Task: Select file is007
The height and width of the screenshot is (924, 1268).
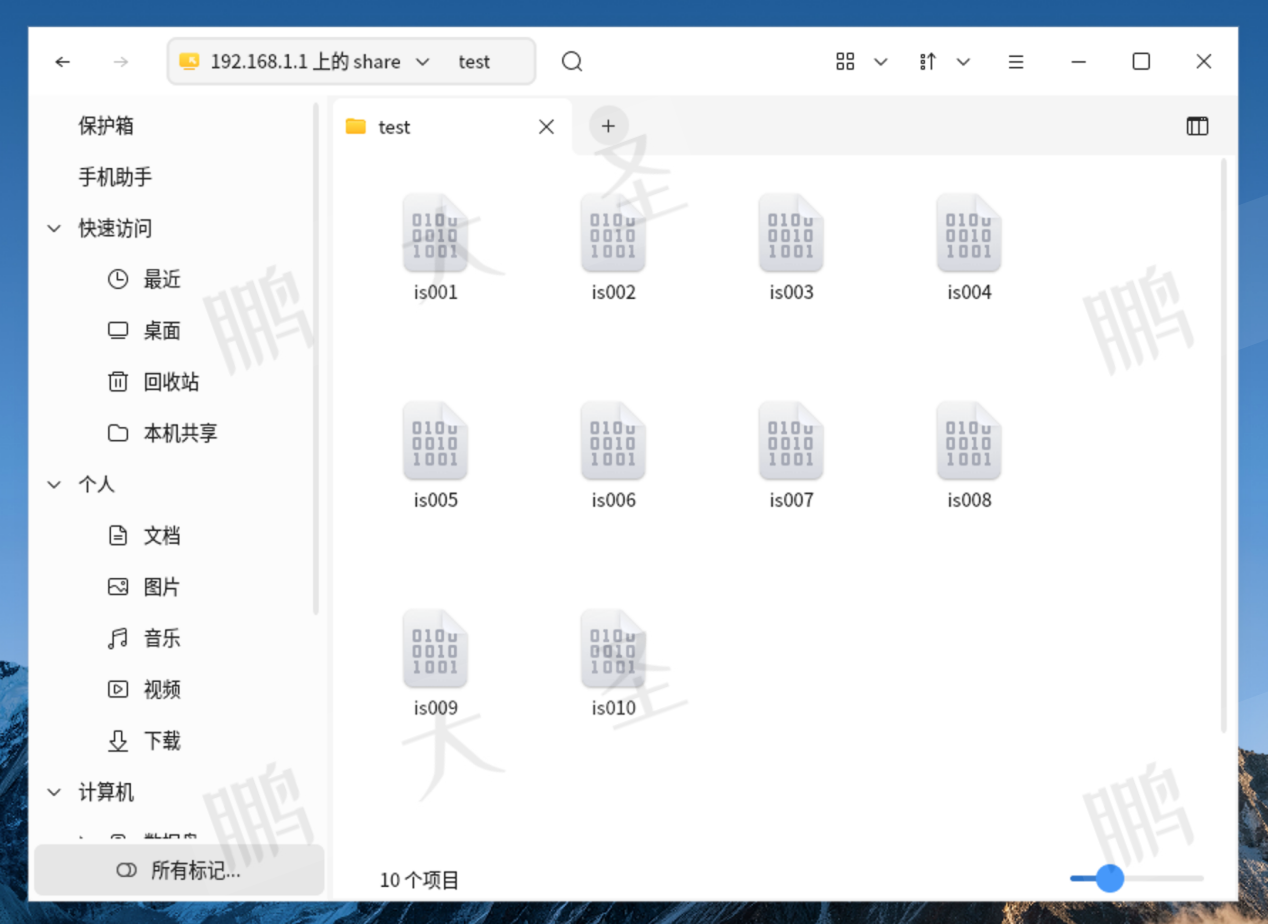Action: pyautogui.click(x=791, y=454)
